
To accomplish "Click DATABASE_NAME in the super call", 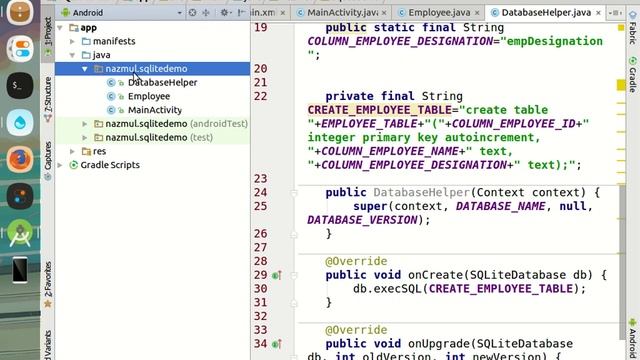I will pos(500,206).
